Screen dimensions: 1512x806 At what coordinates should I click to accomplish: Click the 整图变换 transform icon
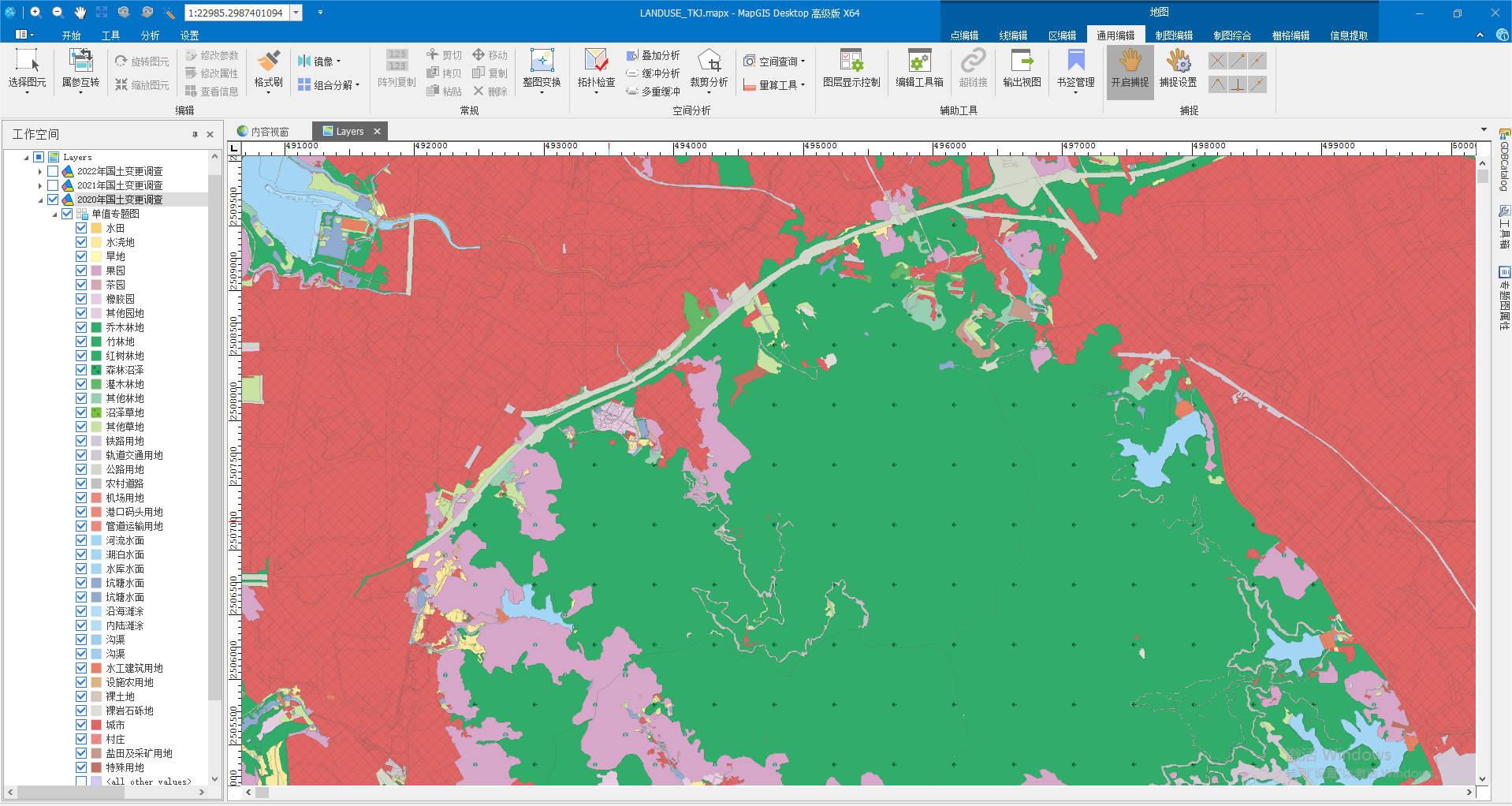[542, 62]
